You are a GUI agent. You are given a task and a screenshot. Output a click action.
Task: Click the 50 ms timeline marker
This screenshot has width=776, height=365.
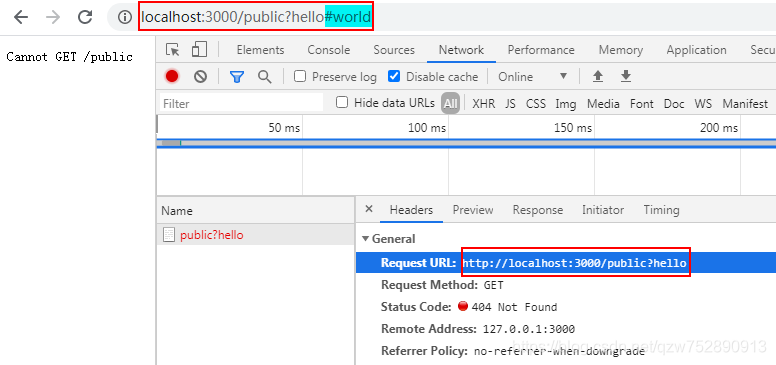[x=284, y=128]
